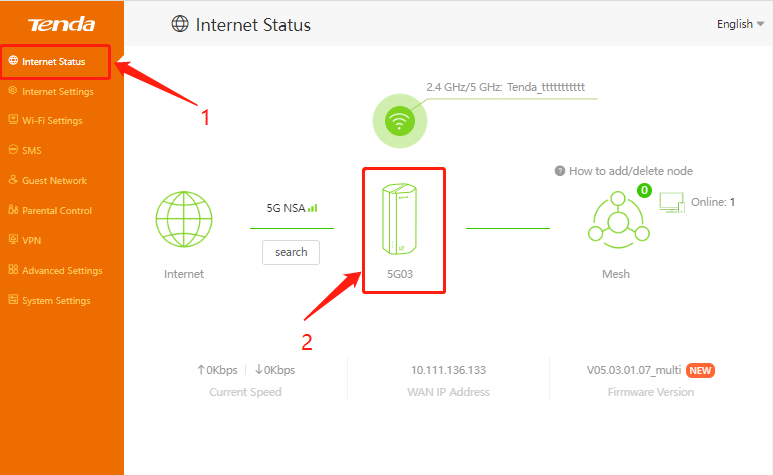
Task: Open Wi-Fi Settings in sidebar
Action: coord(52,121)
